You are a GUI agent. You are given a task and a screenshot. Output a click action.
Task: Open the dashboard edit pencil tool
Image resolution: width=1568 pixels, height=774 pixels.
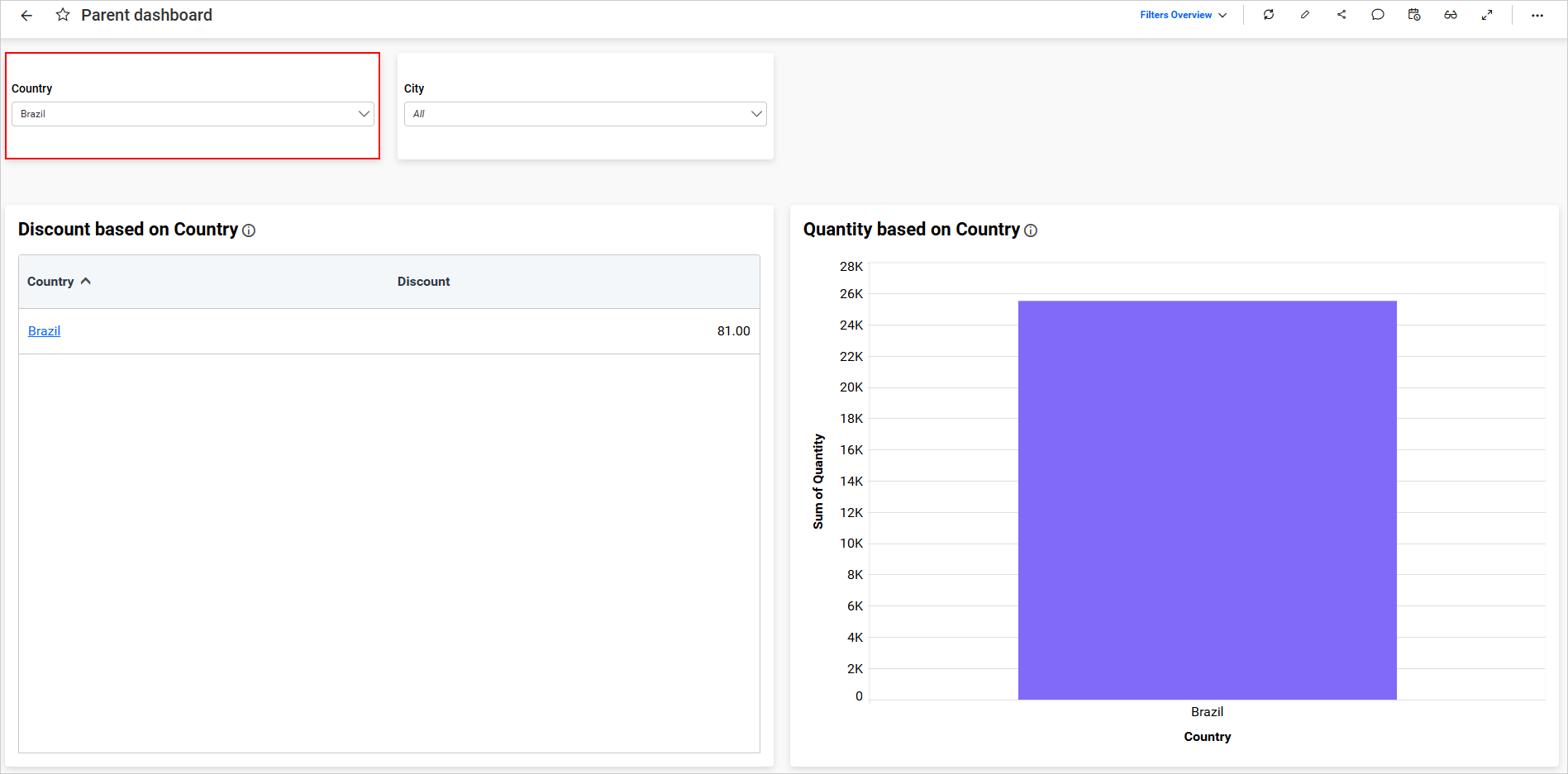coord(1305,14)
